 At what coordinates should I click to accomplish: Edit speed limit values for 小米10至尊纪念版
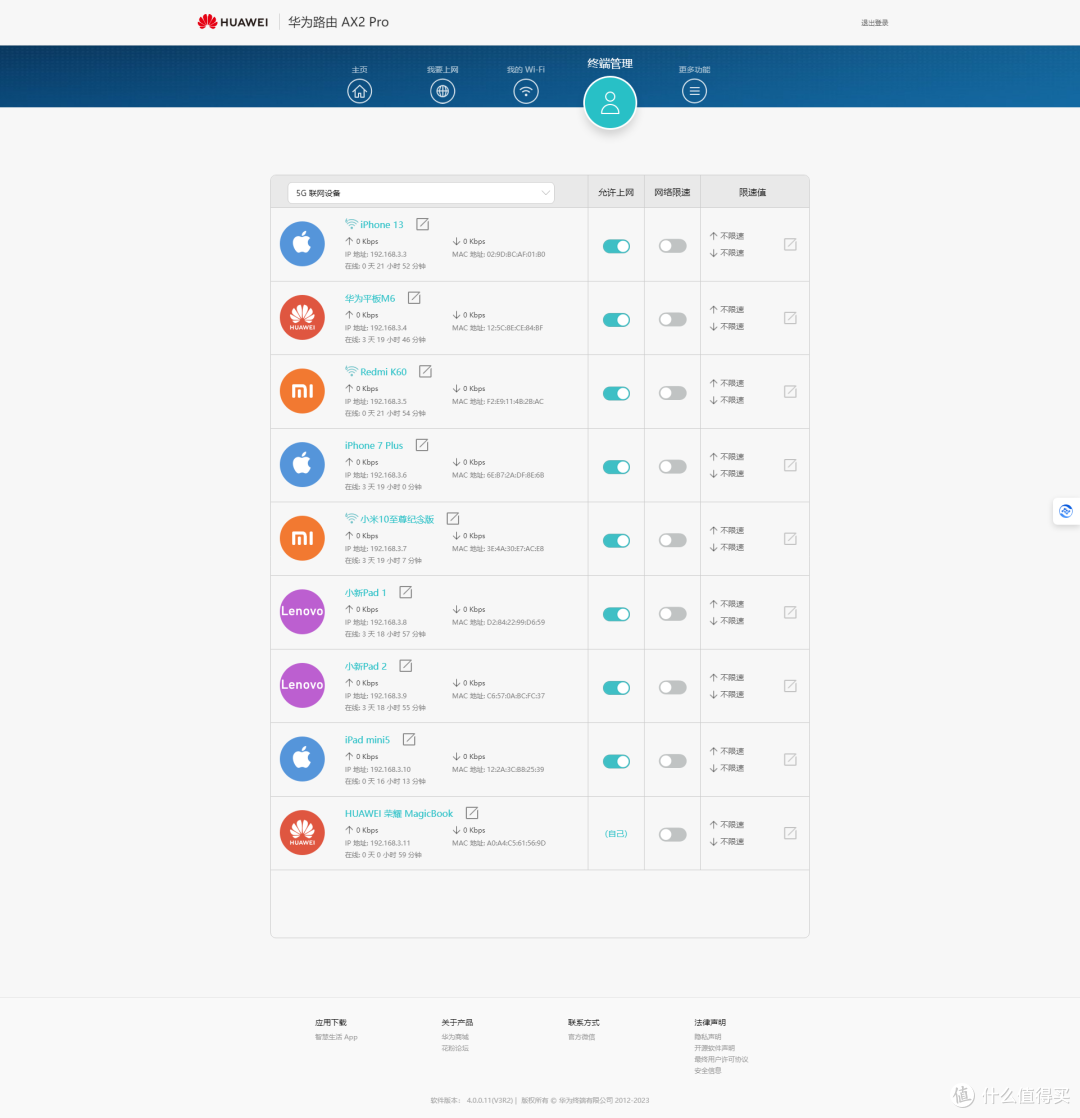coord(790,539)
